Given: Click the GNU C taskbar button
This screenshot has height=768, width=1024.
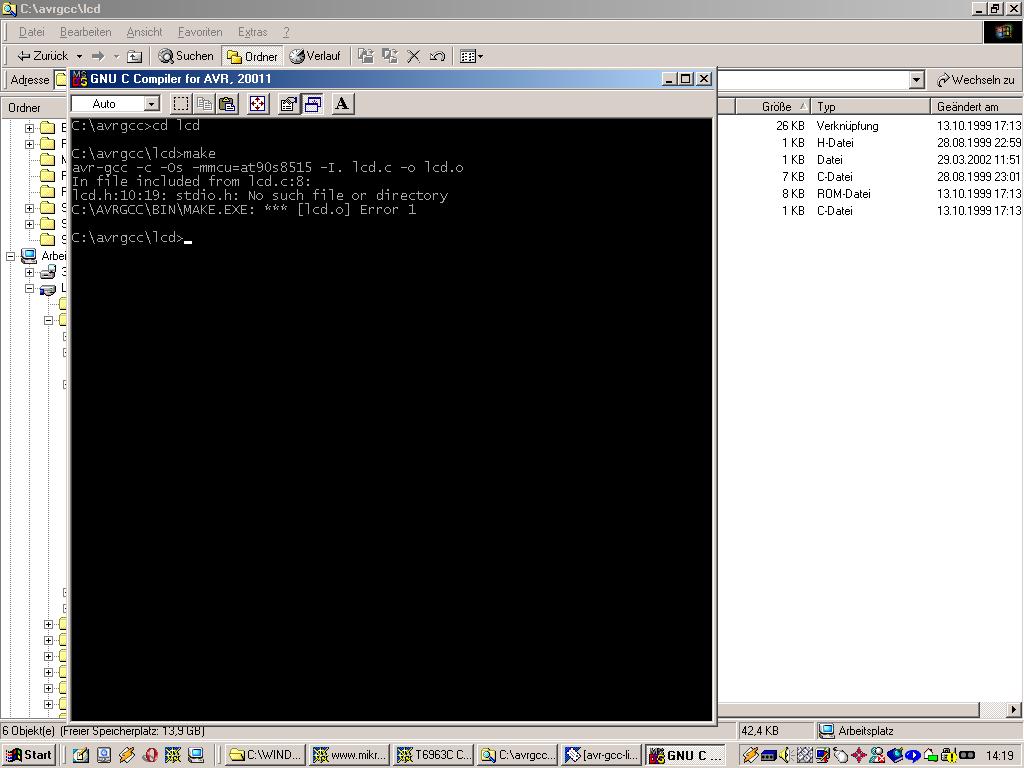Looking at the screenshot, I should pyautogui.click(x=686, y=756).
